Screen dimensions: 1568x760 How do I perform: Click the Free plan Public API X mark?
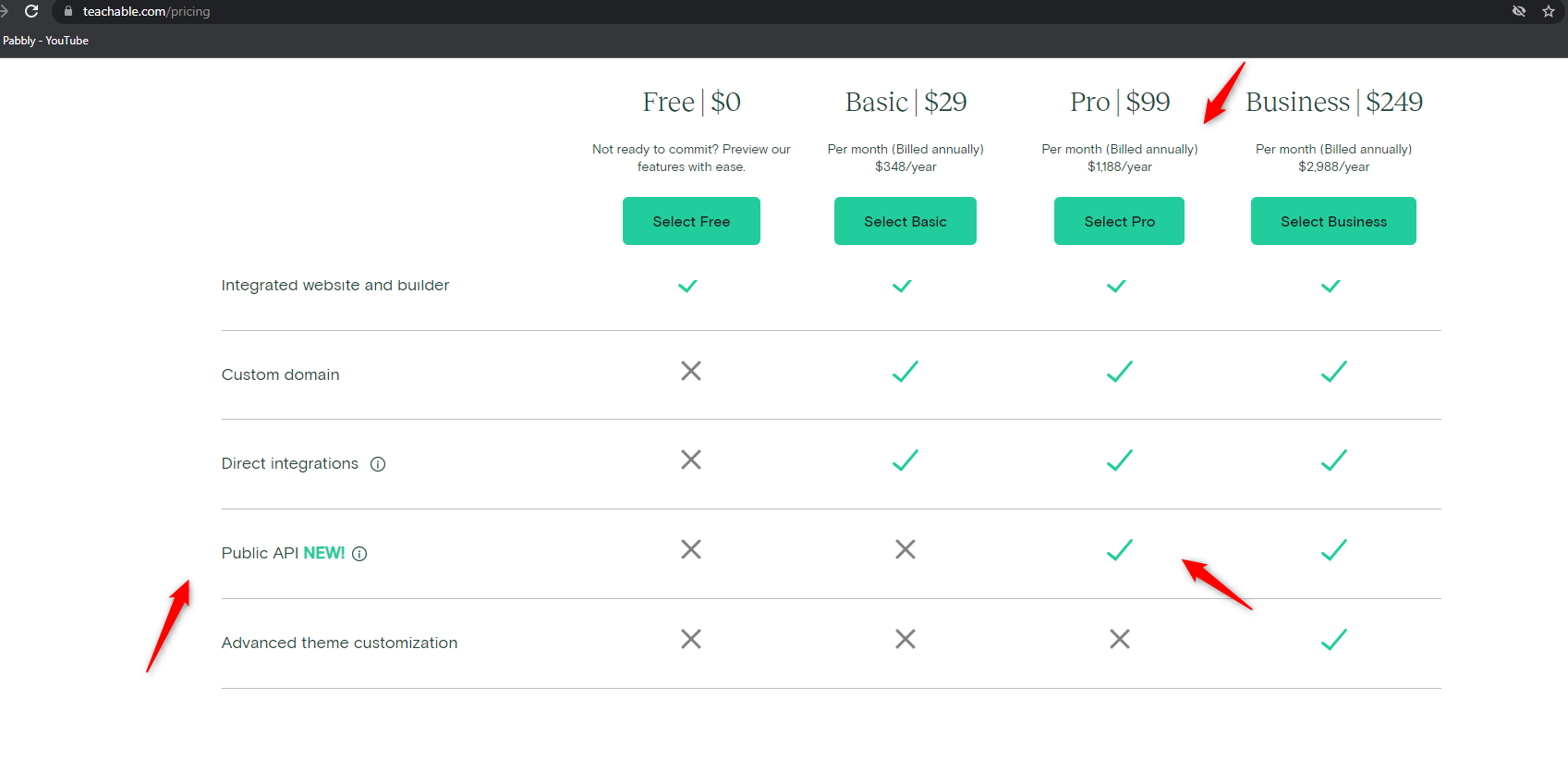[x=691, y=549]
